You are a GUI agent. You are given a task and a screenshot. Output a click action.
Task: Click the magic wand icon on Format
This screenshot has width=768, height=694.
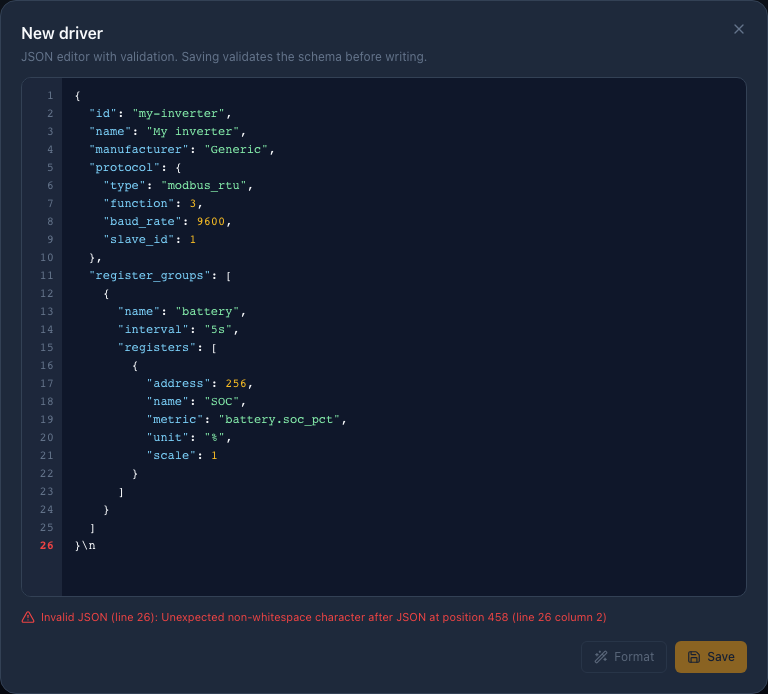pyautogui.click(x=601, y=657)
